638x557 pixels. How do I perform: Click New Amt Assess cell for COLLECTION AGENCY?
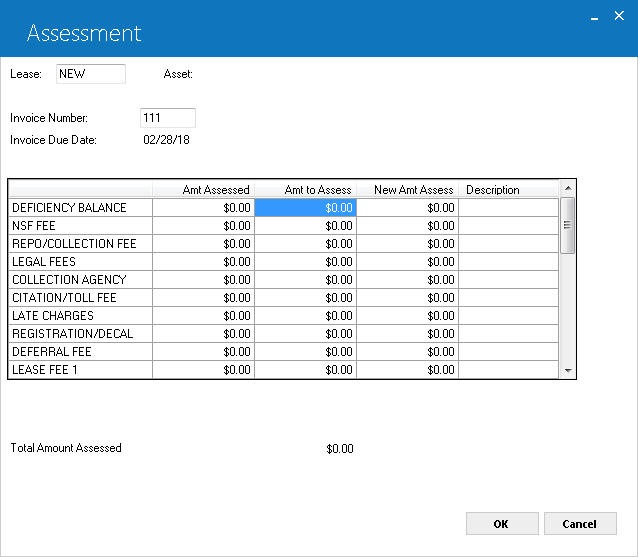408,280
